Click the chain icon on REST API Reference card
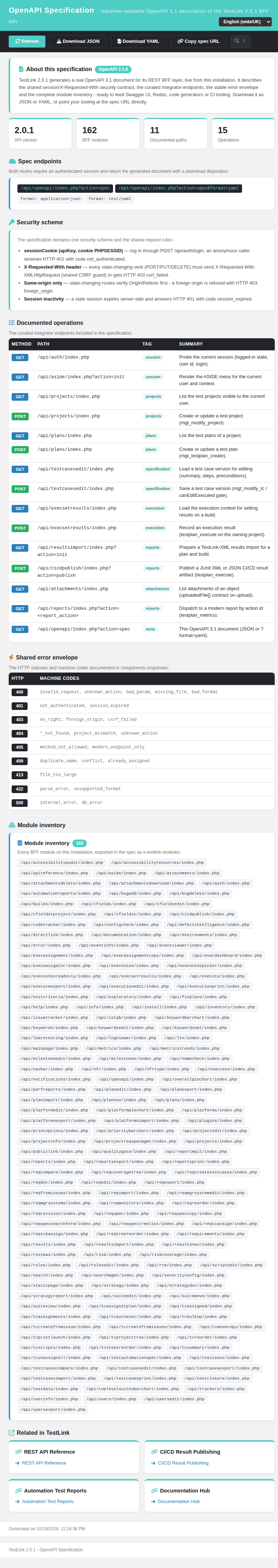The height and width of the screenshot is (1568, 278). pos(18,1452)
